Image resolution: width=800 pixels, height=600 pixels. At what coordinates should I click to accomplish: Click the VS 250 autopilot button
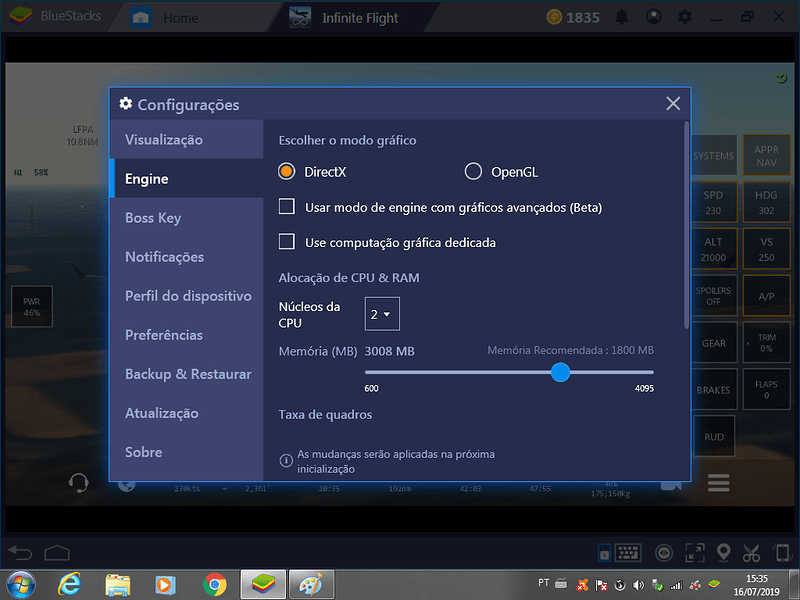pyautogui.click(x=766, y=249)
